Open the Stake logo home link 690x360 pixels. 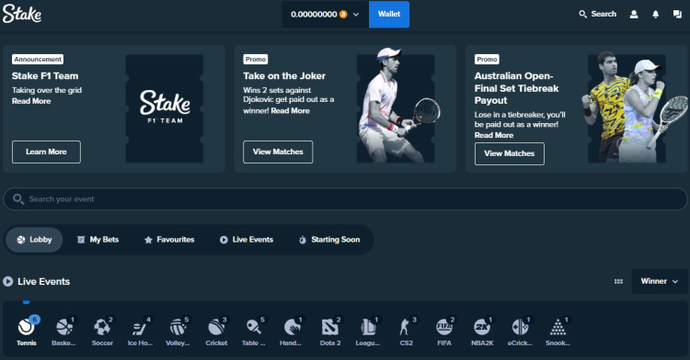[22, 14]
